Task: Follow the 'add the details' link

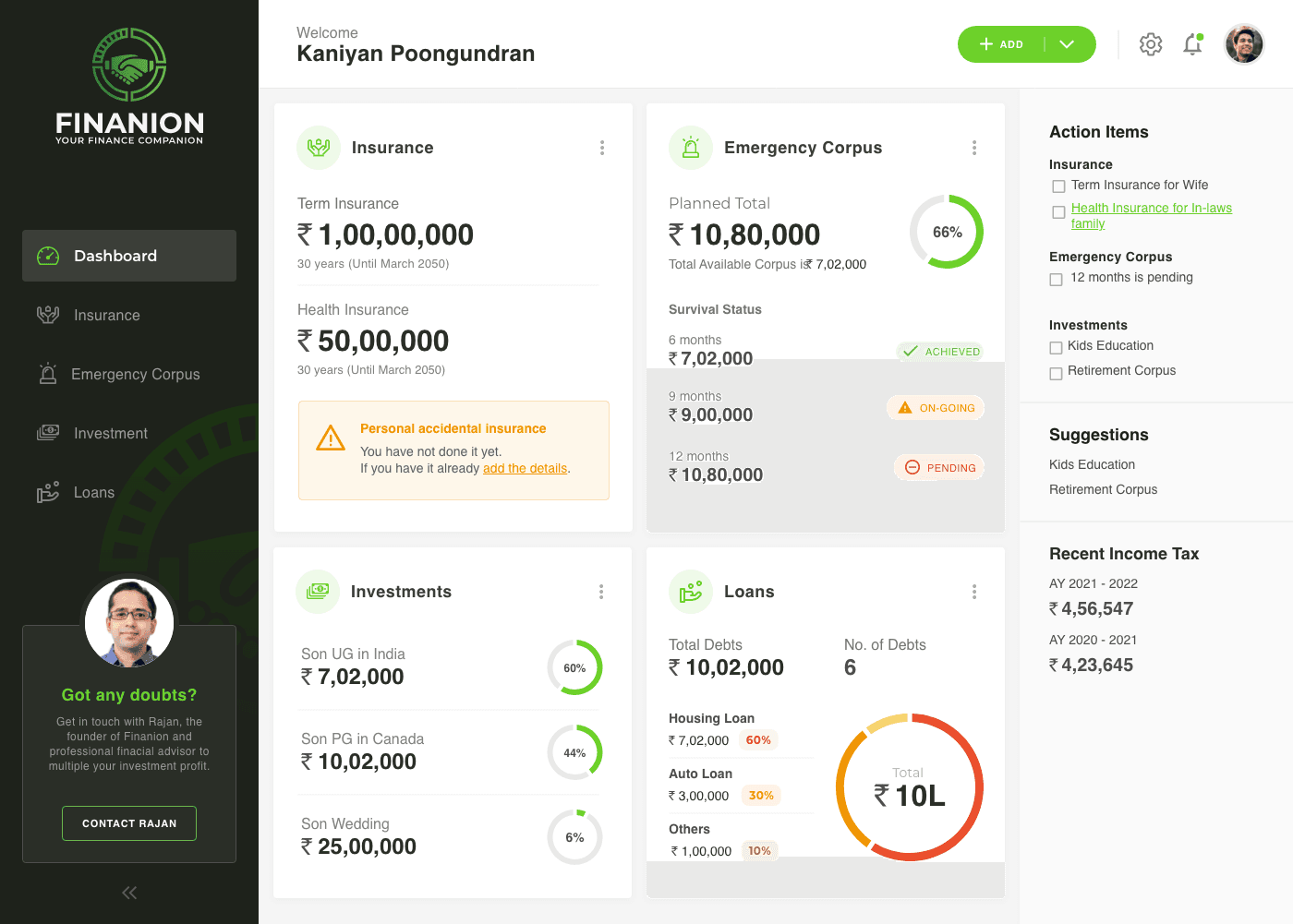Action: click(x=525, y=468)
